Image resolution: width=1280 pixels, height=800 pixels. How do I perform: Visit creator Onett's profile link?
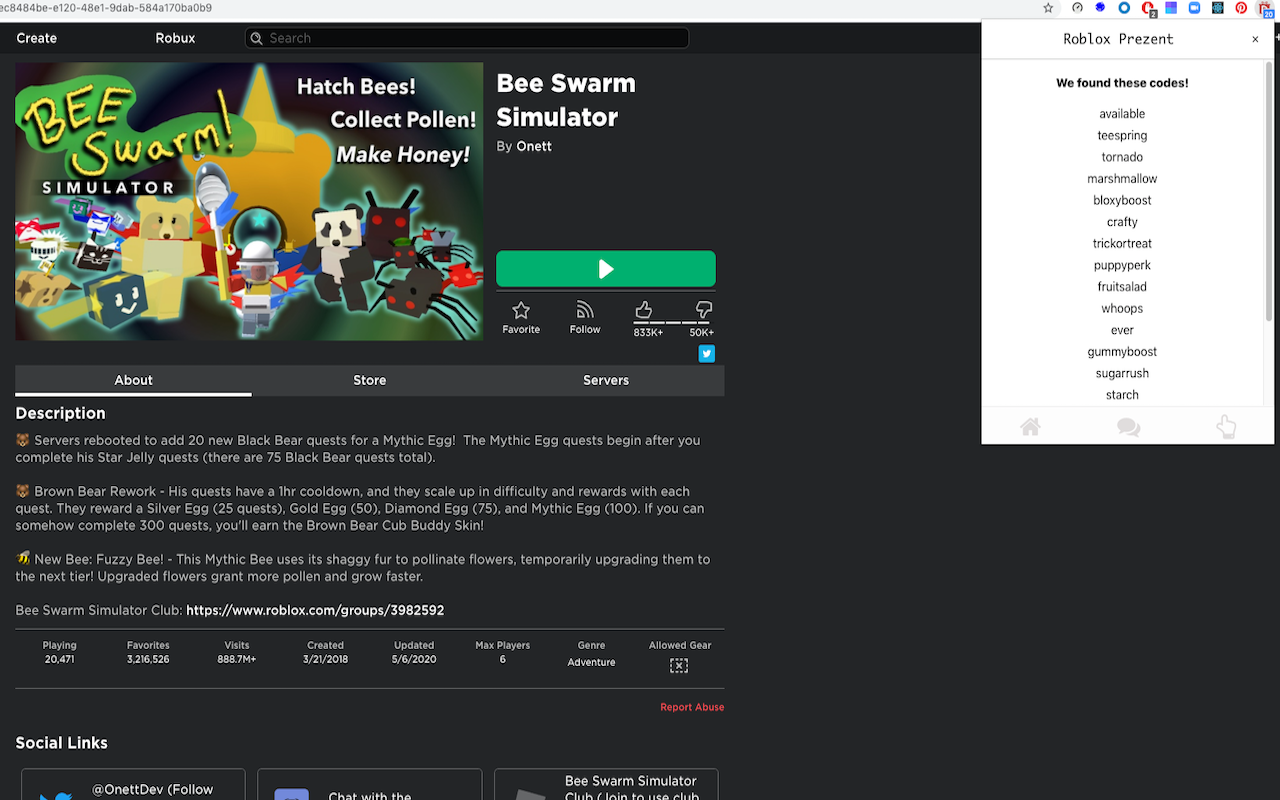[x=534, y=146]
